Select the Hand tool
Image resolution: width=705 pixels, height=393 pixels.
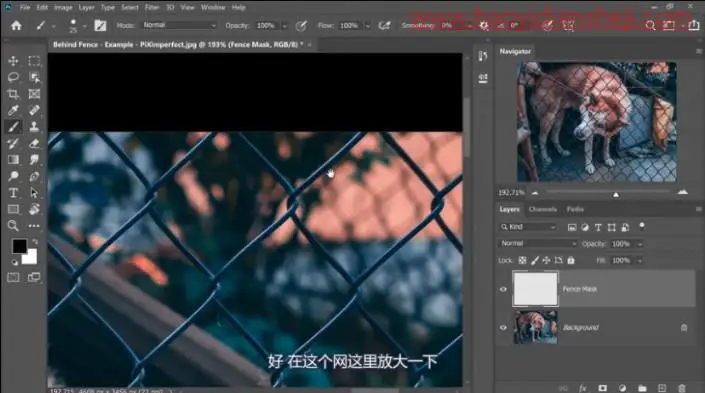coord(34,209)
